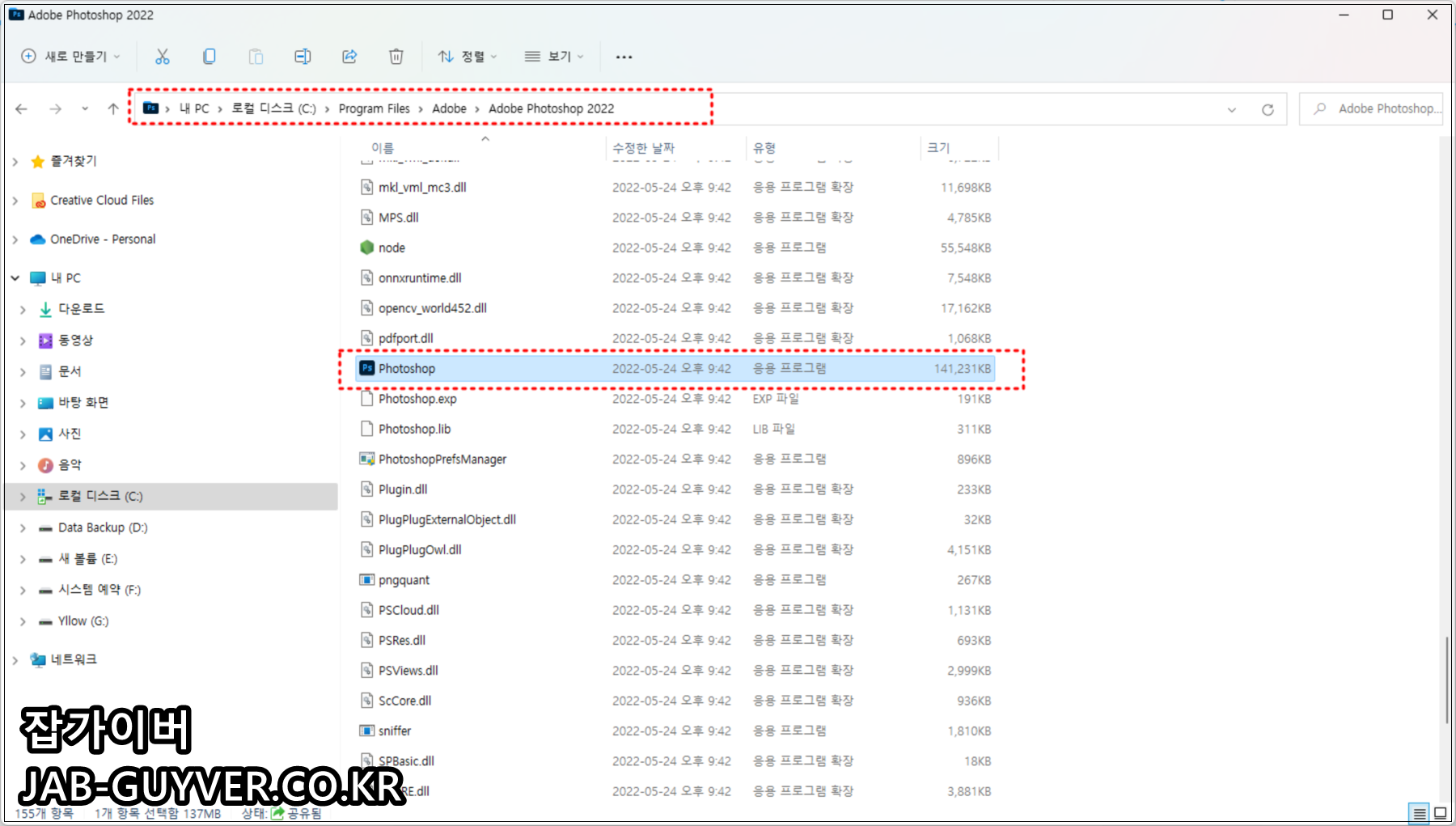Open the 새로 만들기 dropdown

tap(70, 57)
